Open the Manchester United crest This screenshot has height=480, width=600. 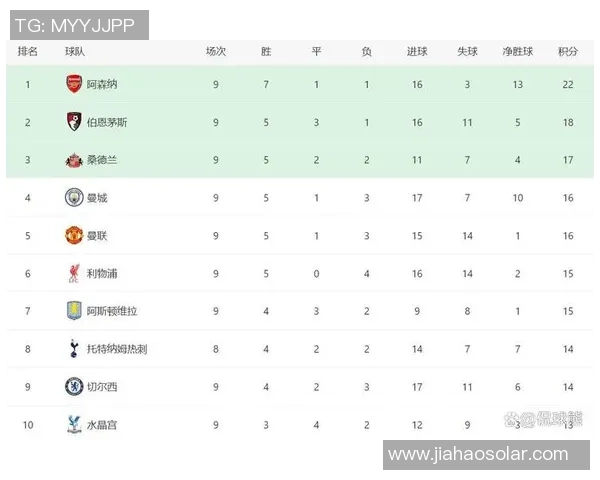74,235
